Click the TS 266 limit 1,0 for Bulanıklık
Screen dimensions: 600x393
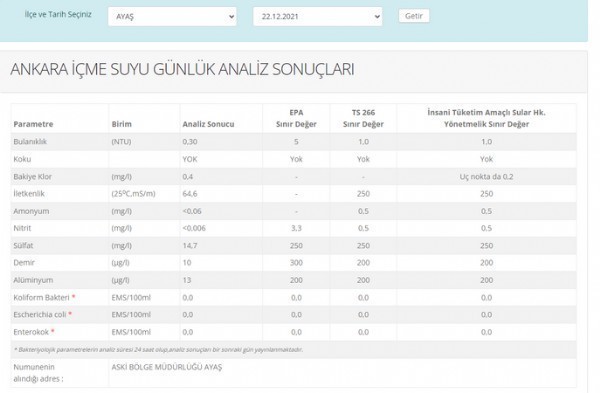[x=363, y=142]
